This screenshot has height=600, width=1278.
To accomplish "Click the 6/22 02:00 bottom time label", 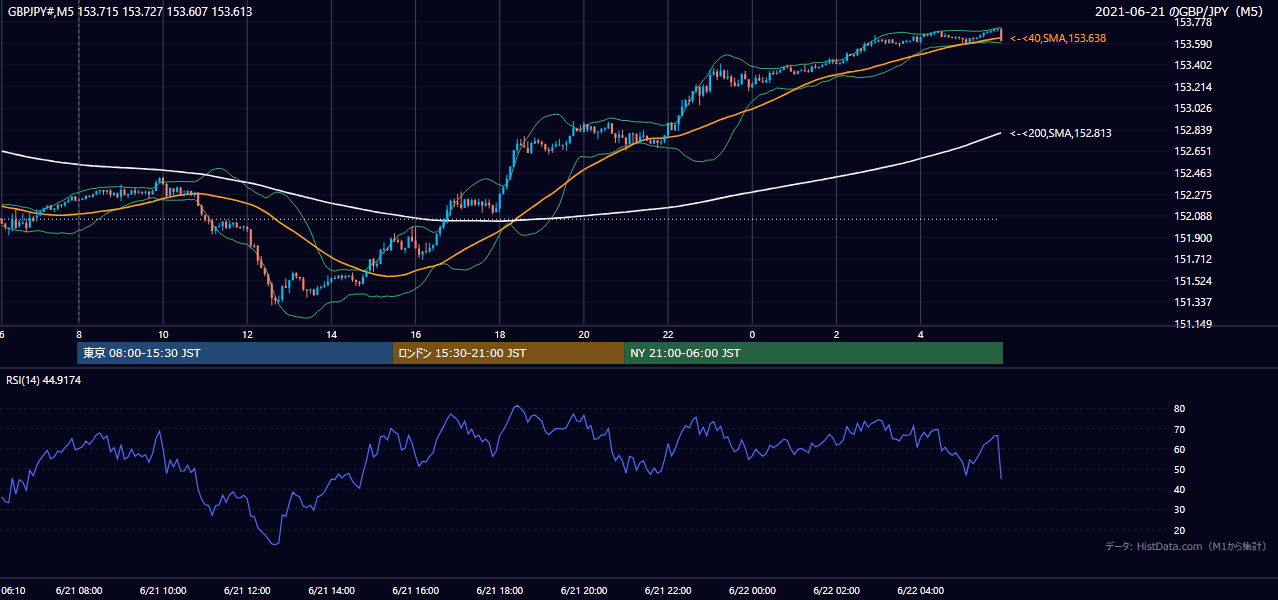I will pyautogui.click(x=835, y=591).
